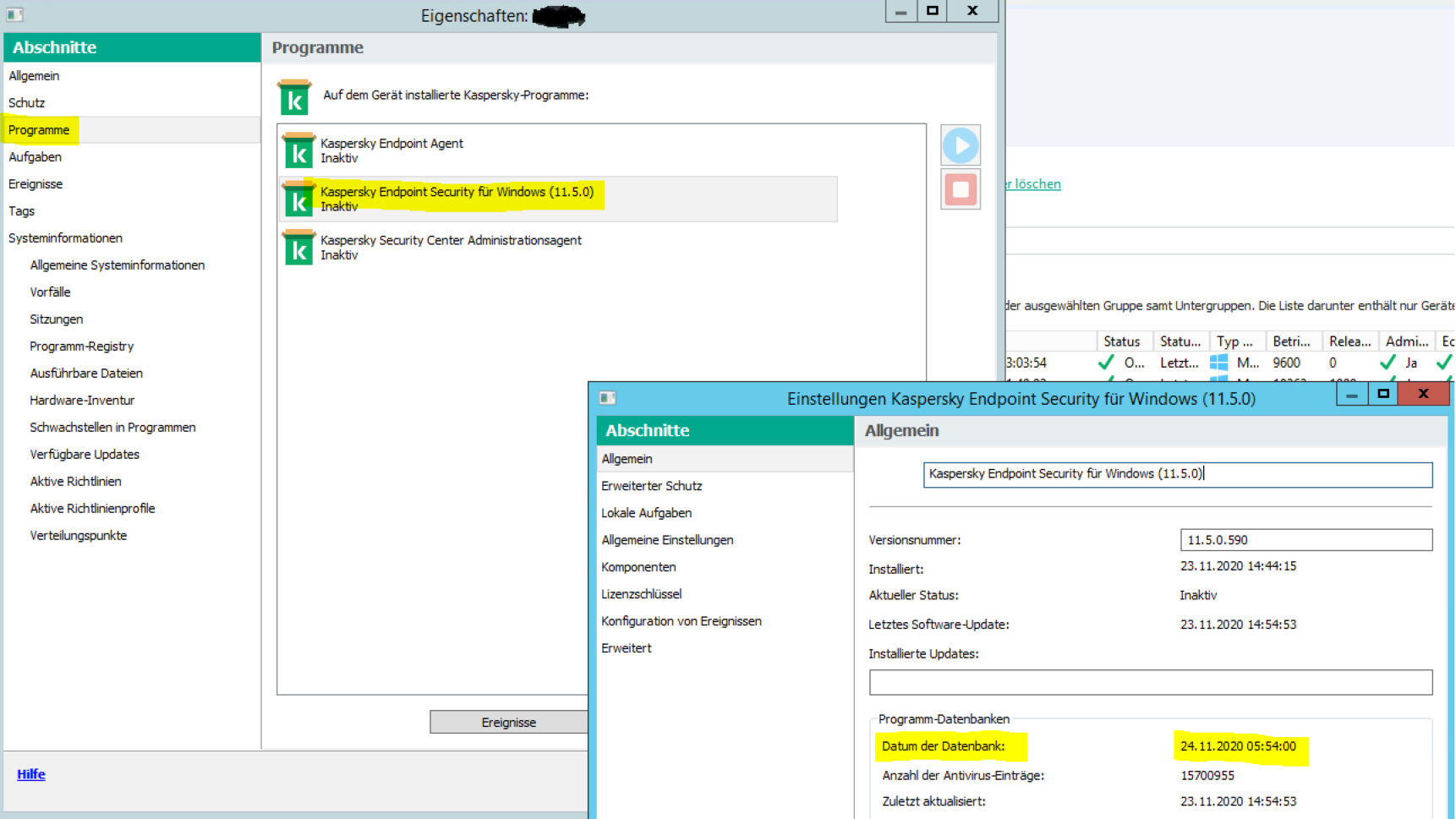Click Letztes Software-Update value 23.11.2020 14:54:53
The image size is (1456, 819).
tap(1238, 625)
